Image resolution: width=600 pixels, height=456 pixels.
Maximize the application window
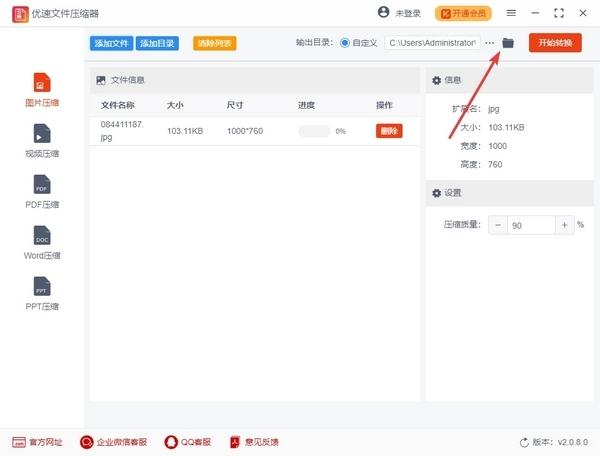pyautogui.click(x=559, y=13)
